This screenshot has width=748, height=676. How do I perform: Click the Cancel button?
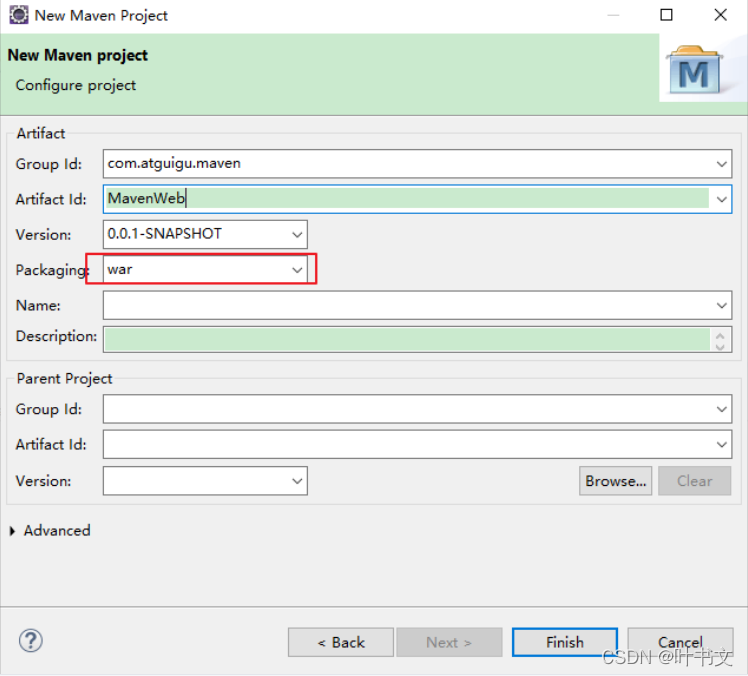680,642
